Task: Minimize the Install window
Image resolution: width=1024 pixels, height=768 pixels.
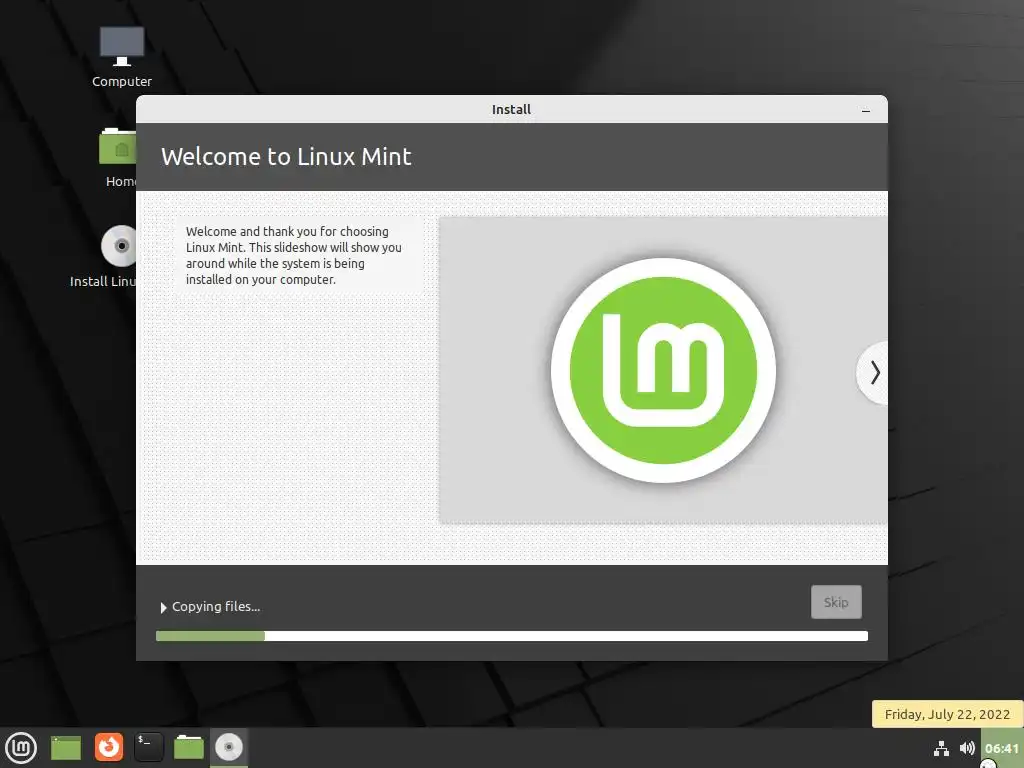Action: (x=866, y=110)
